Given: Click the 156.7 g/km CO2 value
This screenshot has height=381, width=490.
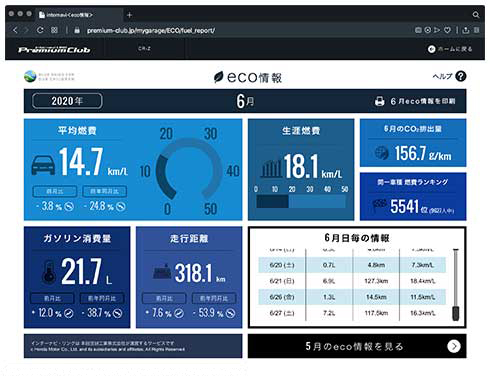Looking at the screenshot, I should tap(423, 154).
